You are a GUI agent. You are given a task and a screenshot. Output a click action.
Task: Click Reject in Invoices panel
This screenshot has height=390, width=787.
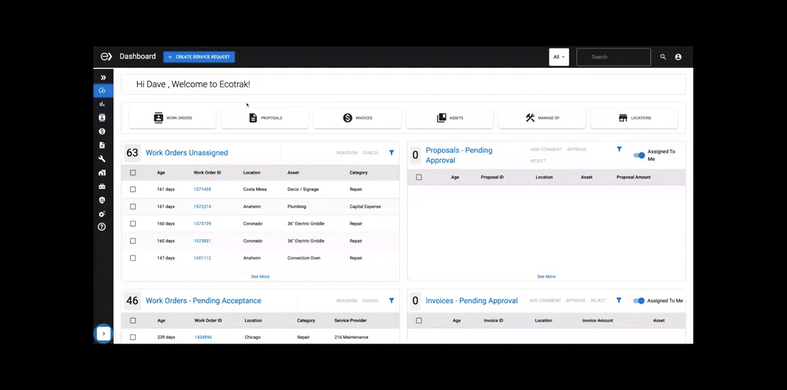(598, 300)
